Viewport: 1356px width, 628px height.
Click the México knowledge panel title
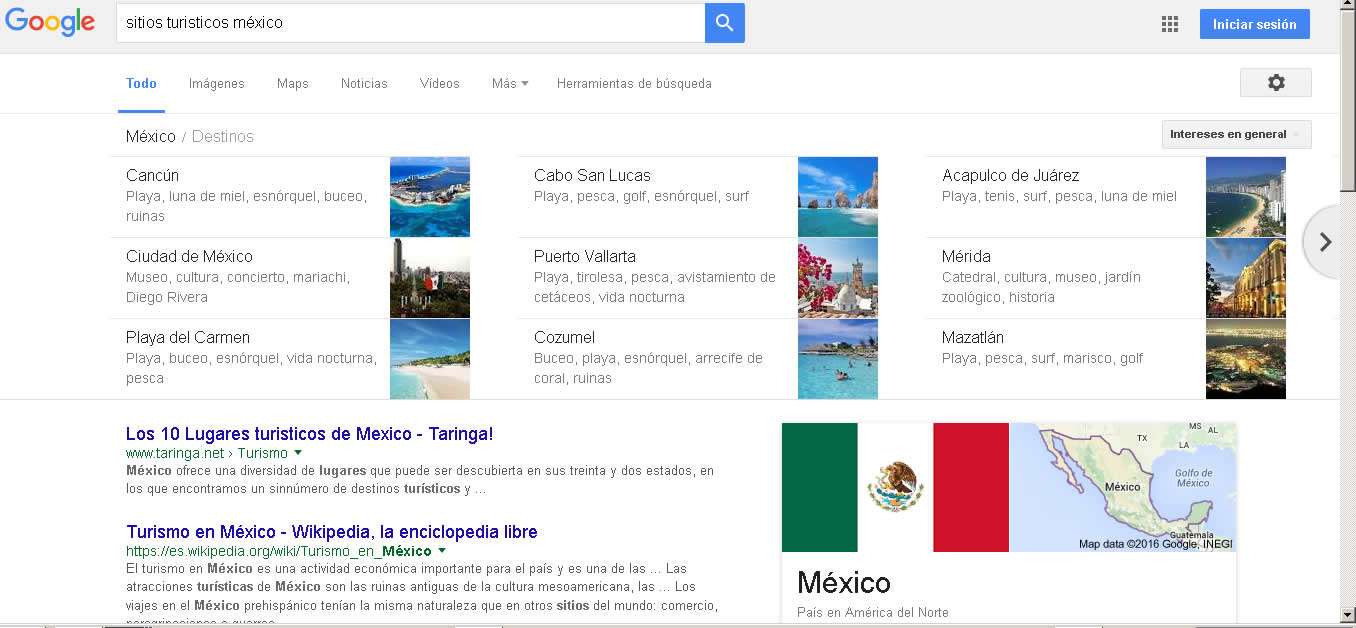tap(844, 583)
